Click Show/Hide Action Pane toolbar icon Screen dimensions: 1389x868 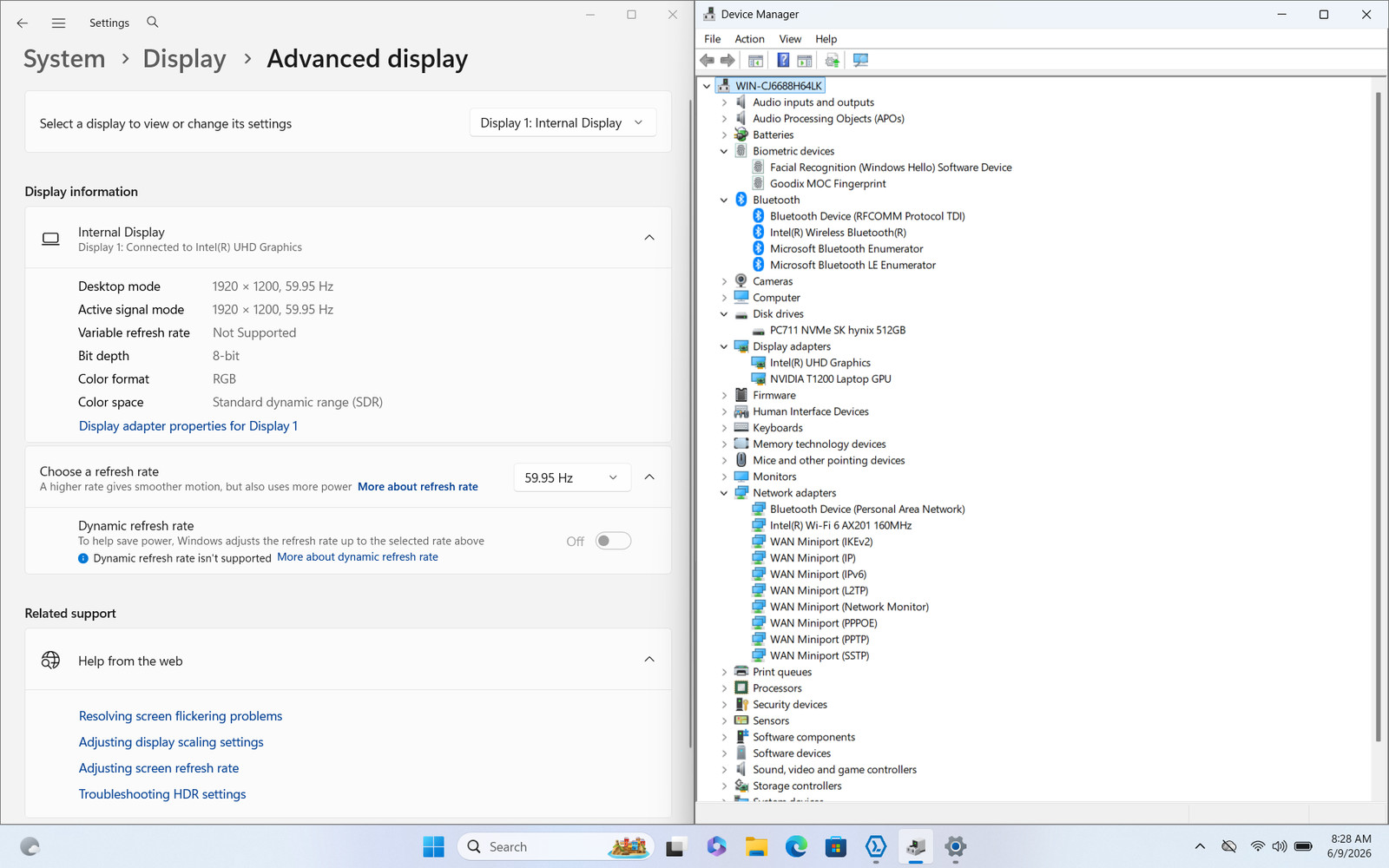coord(805,60)
